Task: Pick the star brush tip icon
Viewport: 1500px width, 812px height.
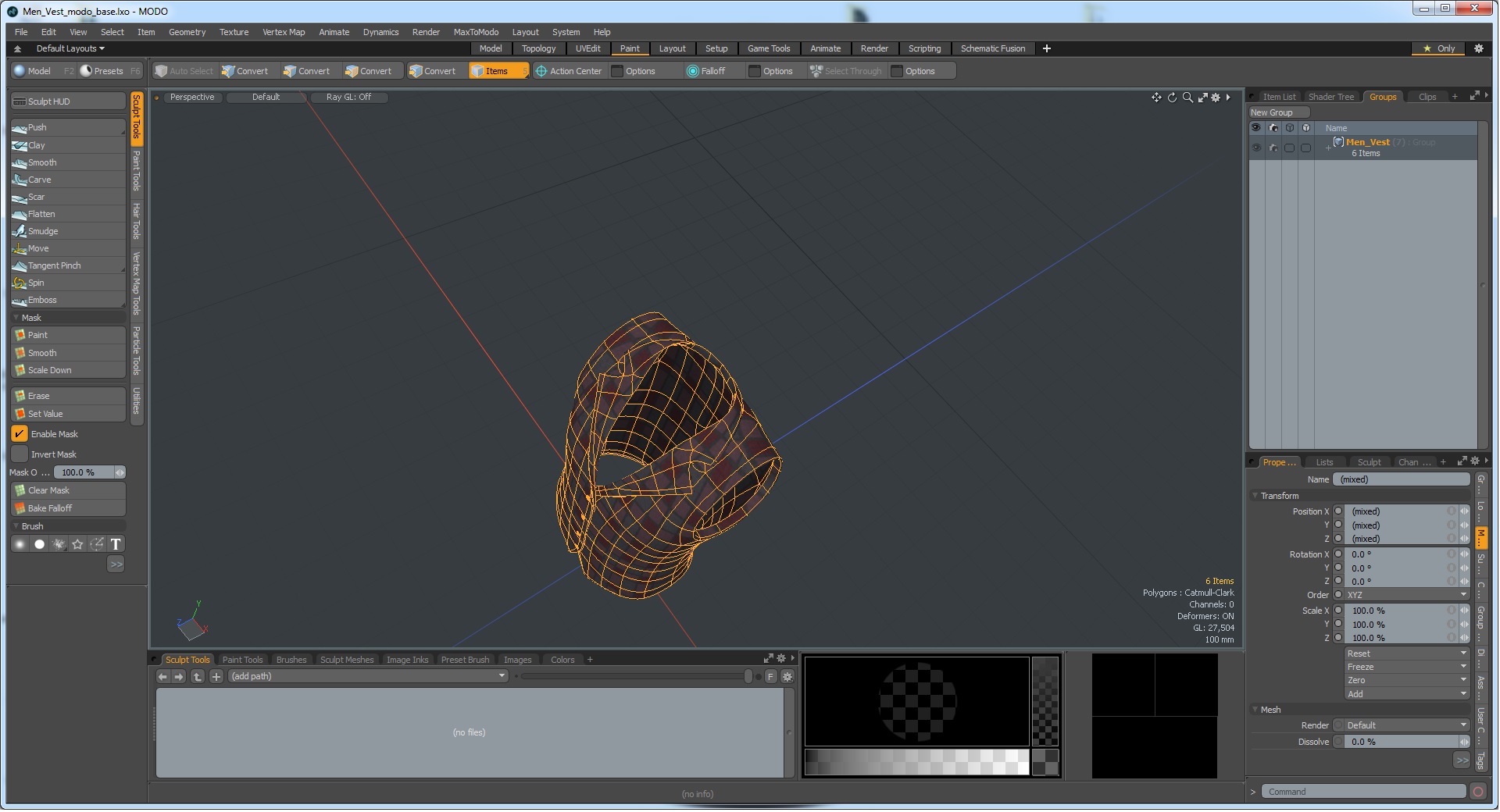Action: [77, 544]
